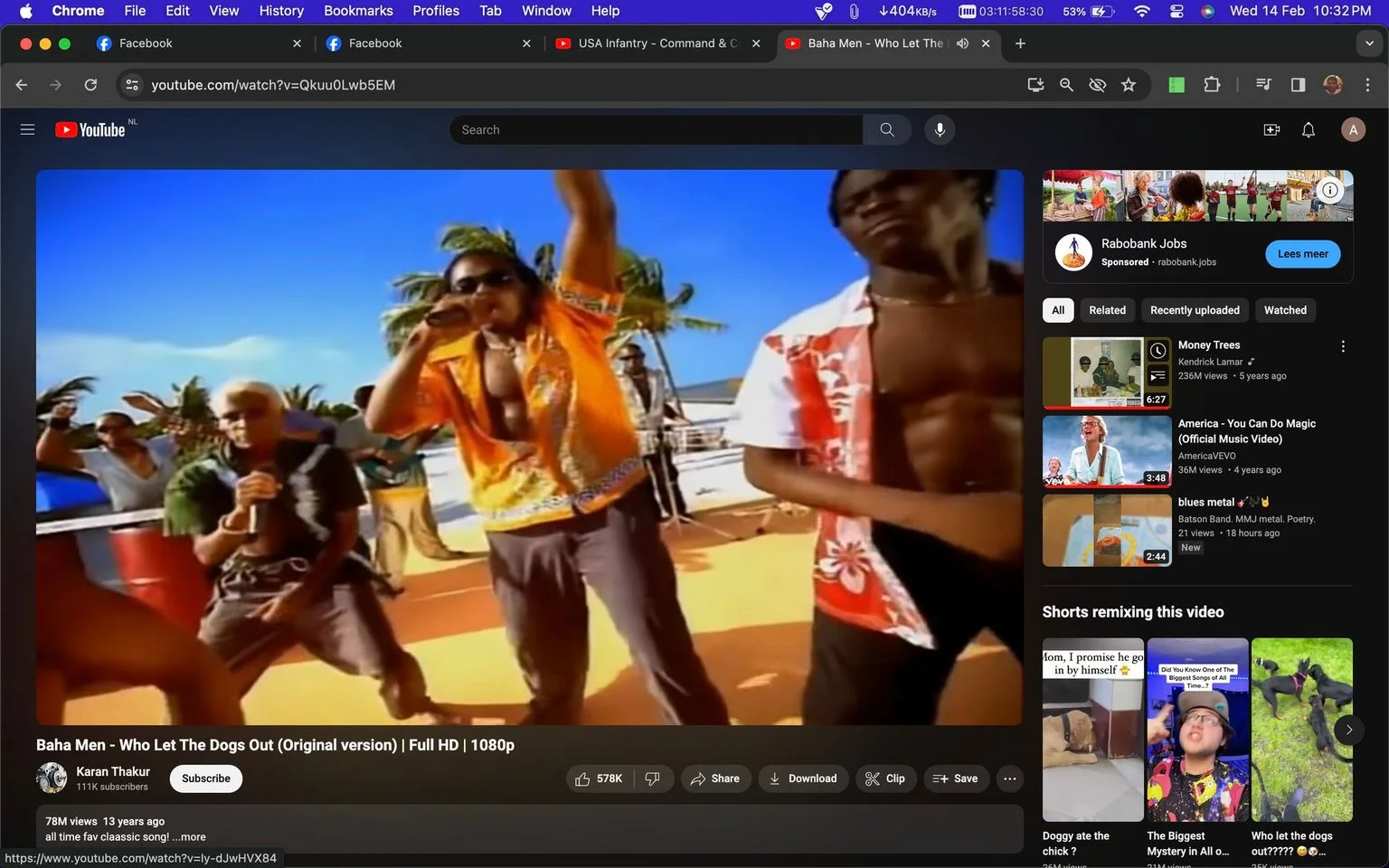Open the YouTube account avatar menu
1389x868 pixels.
pyautogui.click(x=1353, y=130)
